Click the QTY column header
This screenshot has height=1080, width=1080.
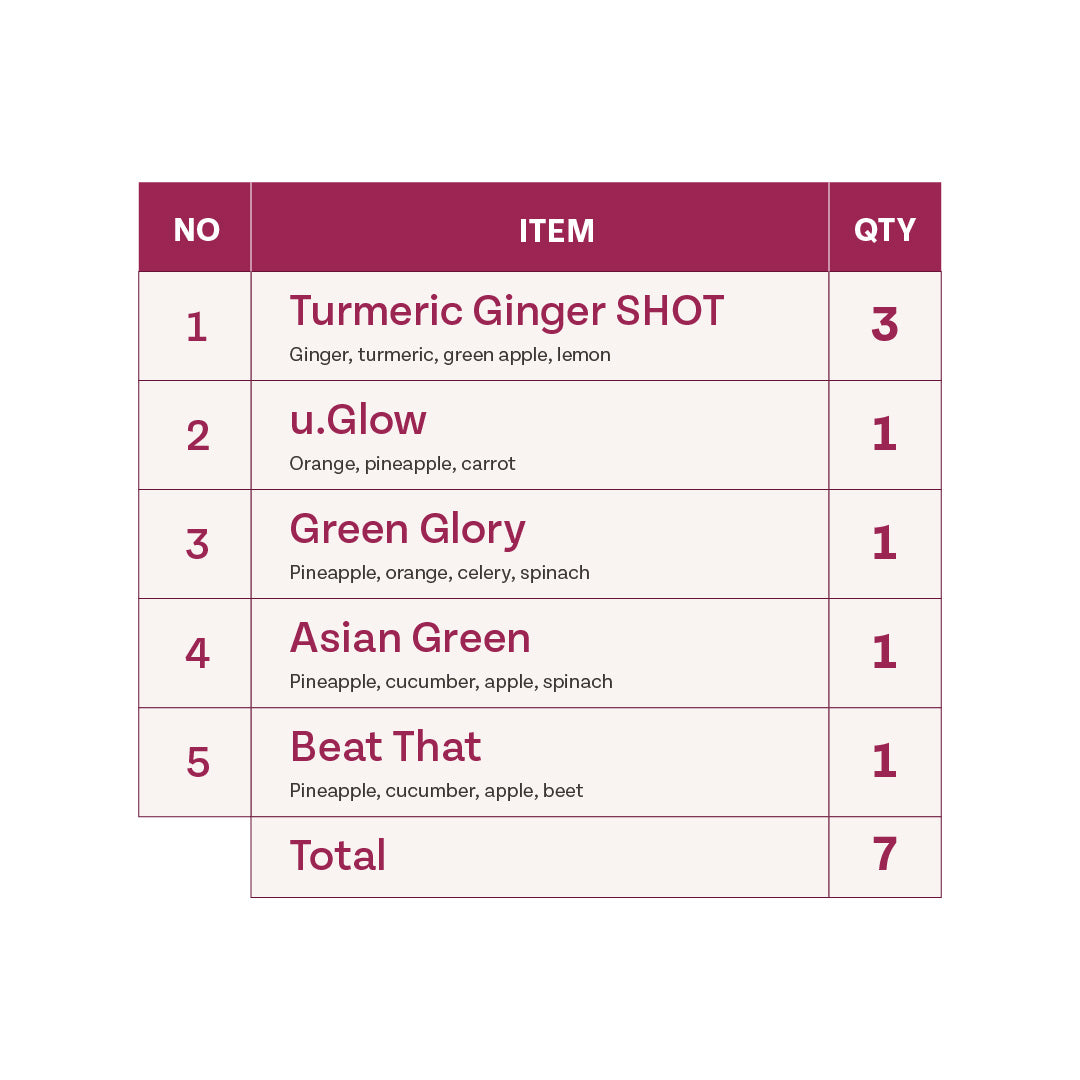[x=885, y=230]
